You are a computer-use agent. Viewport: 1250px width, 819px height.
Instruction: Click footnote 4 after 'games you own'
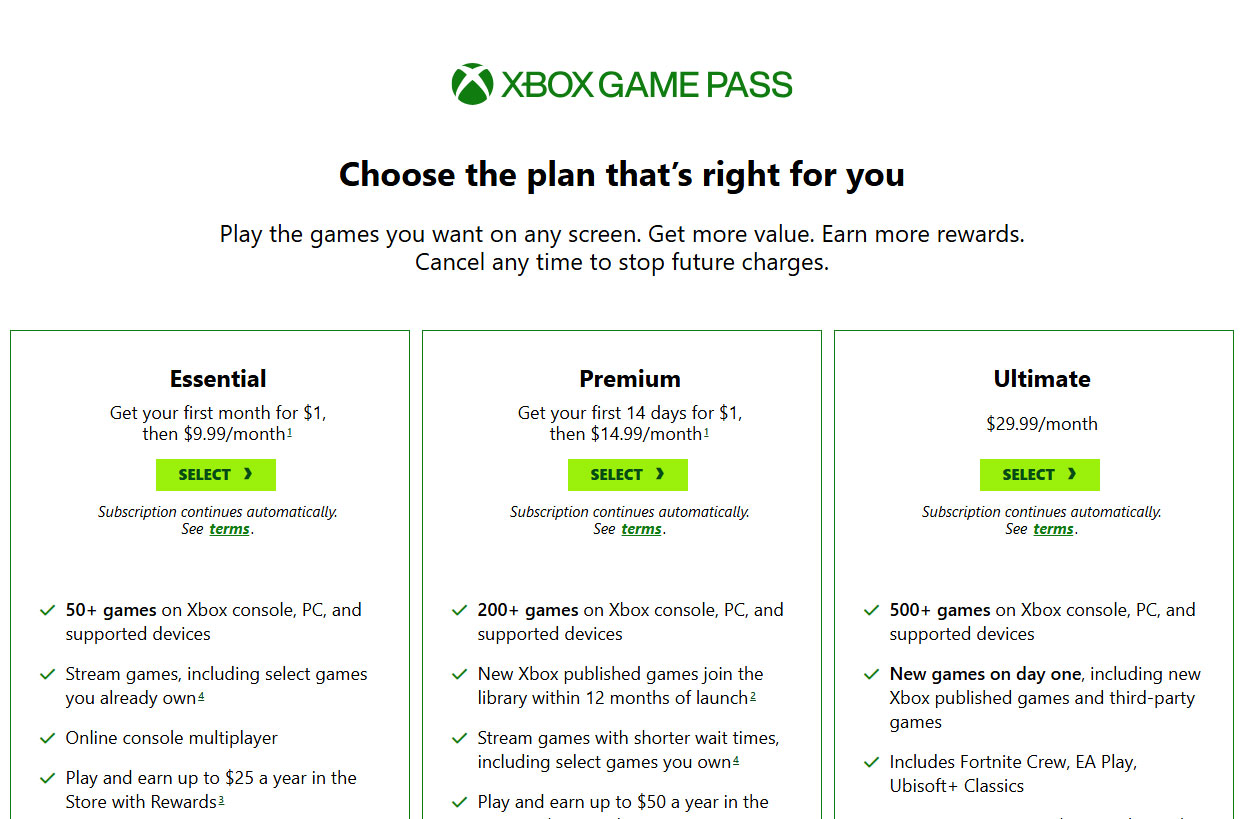(x=736, y=760)
